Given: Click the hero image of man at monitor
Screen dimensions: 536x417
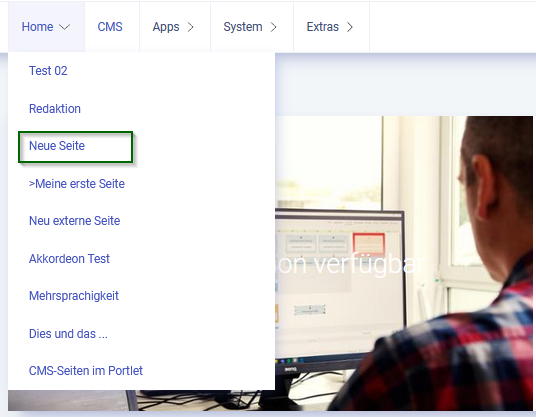Looking at the screenshot, I should [403, 263].
